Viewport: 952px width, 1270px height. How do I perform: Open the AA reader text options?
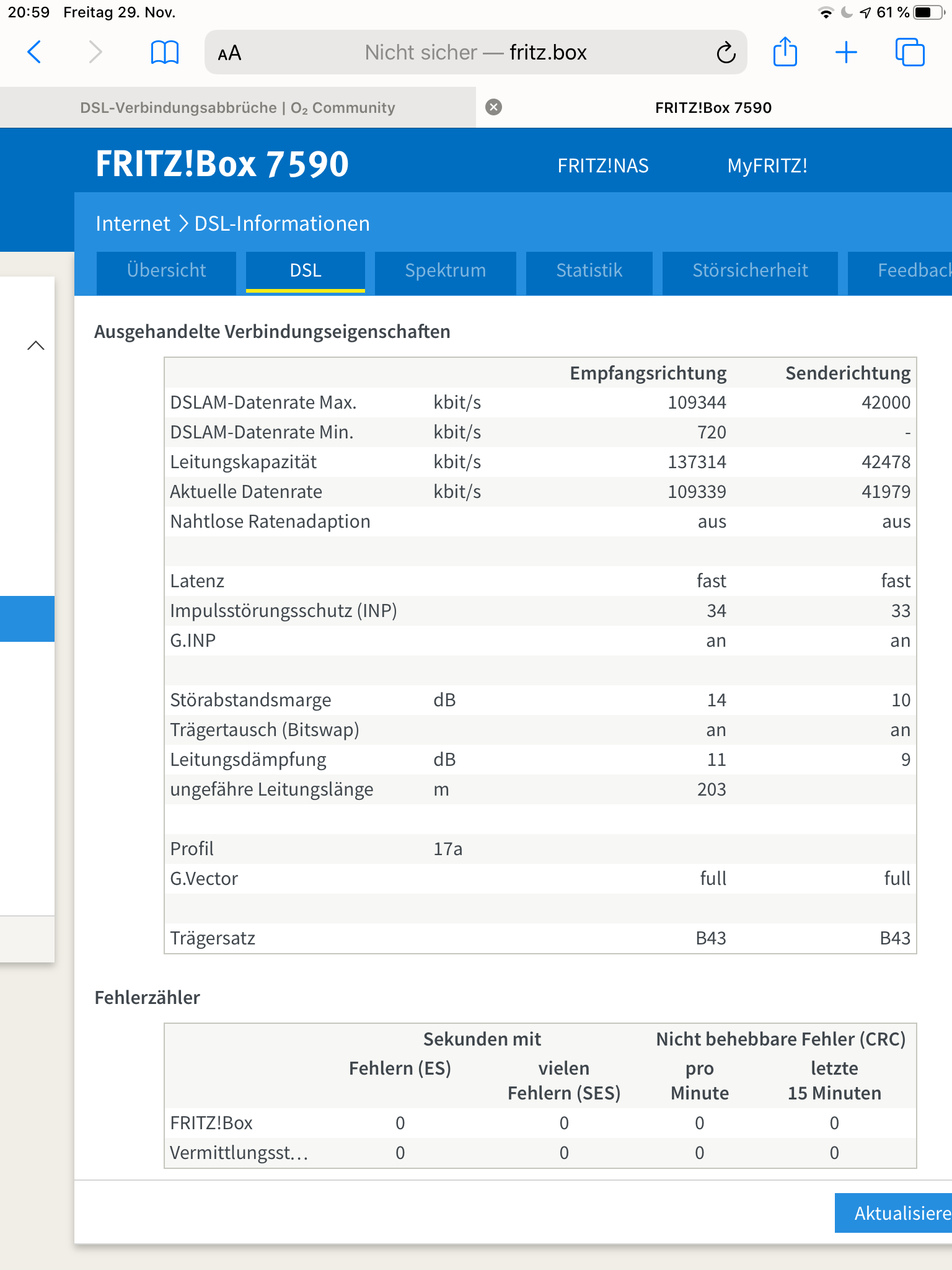pyautogui.click(x=229, y=53)
